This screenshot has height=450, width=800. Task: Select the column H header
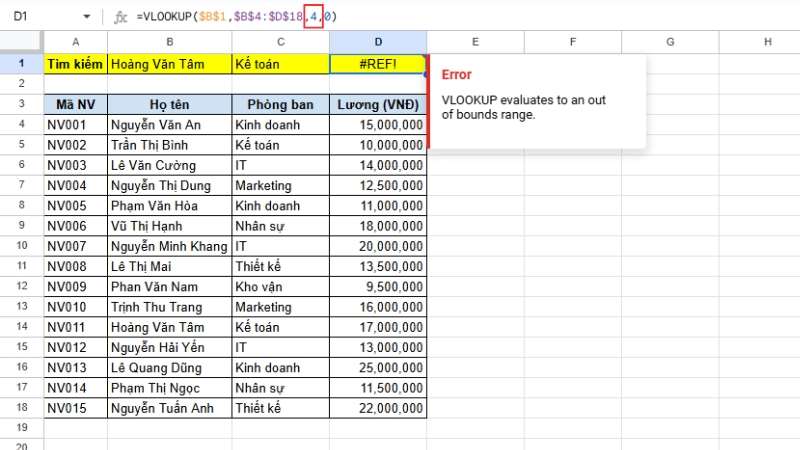click(x=766, y=41)
